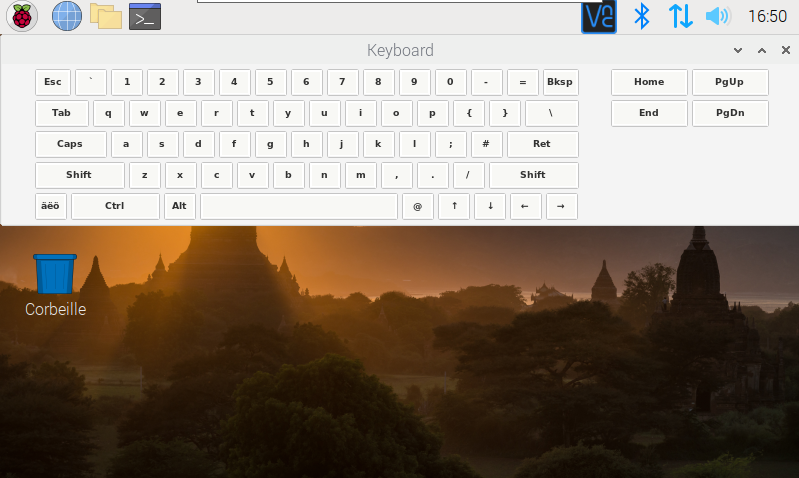Image resolution: width=799 pixels, height=478 pixels.
Task: Show the clock reading 16:50
Action: 767,16
